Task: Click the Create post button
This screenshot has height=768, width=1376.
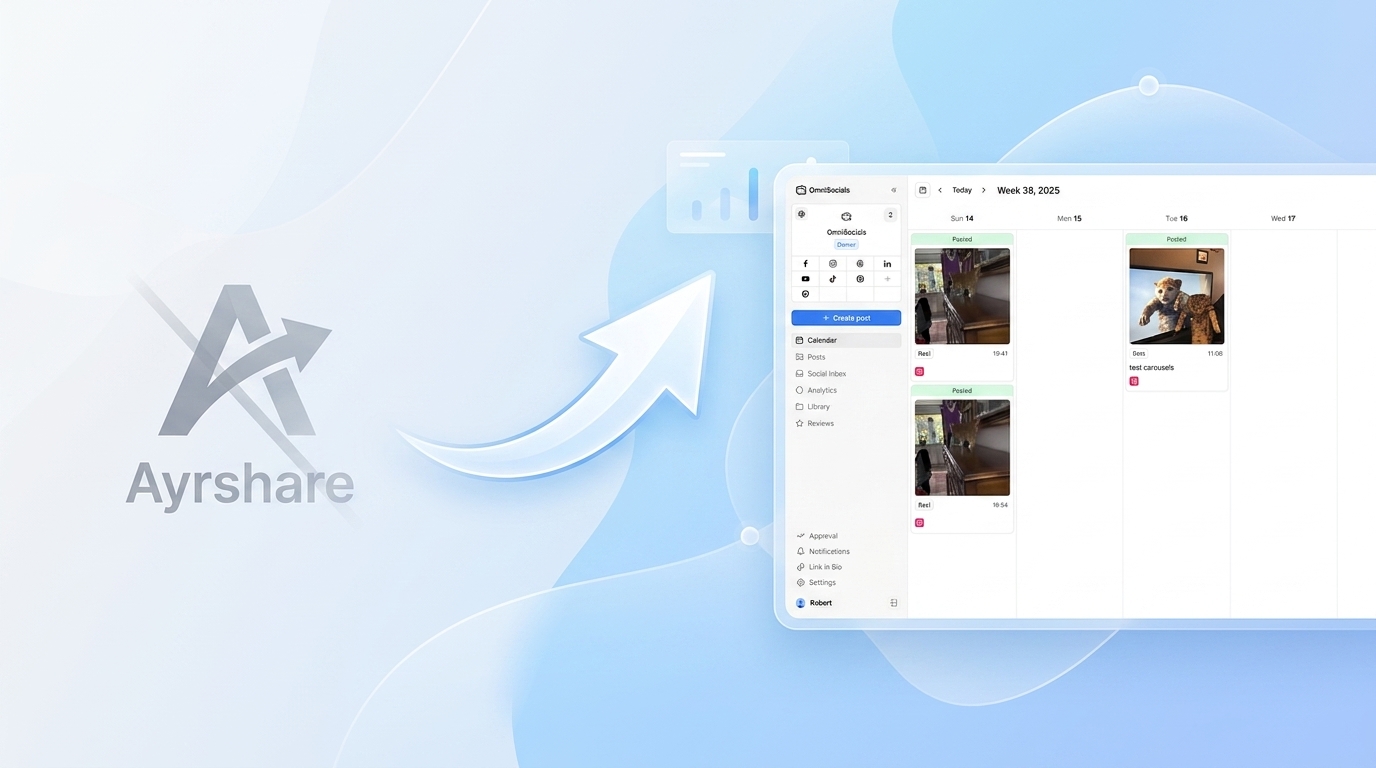Action: (846, 318)
